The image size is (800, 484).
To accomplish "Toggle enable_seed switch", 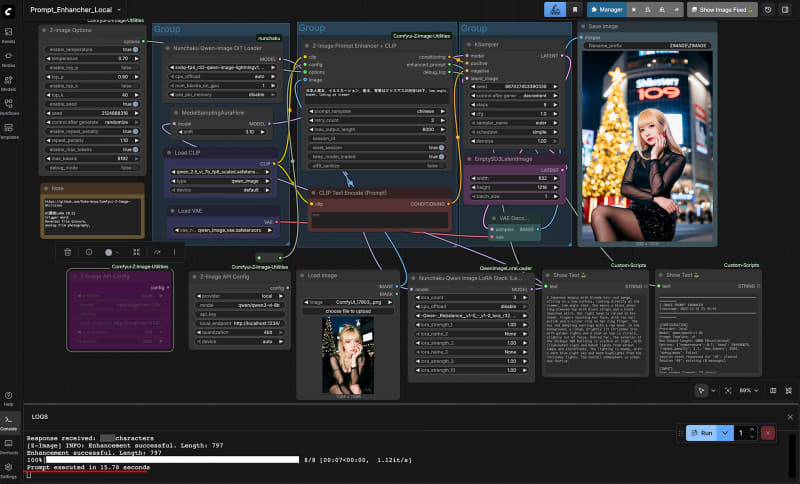I will [136, 104].
